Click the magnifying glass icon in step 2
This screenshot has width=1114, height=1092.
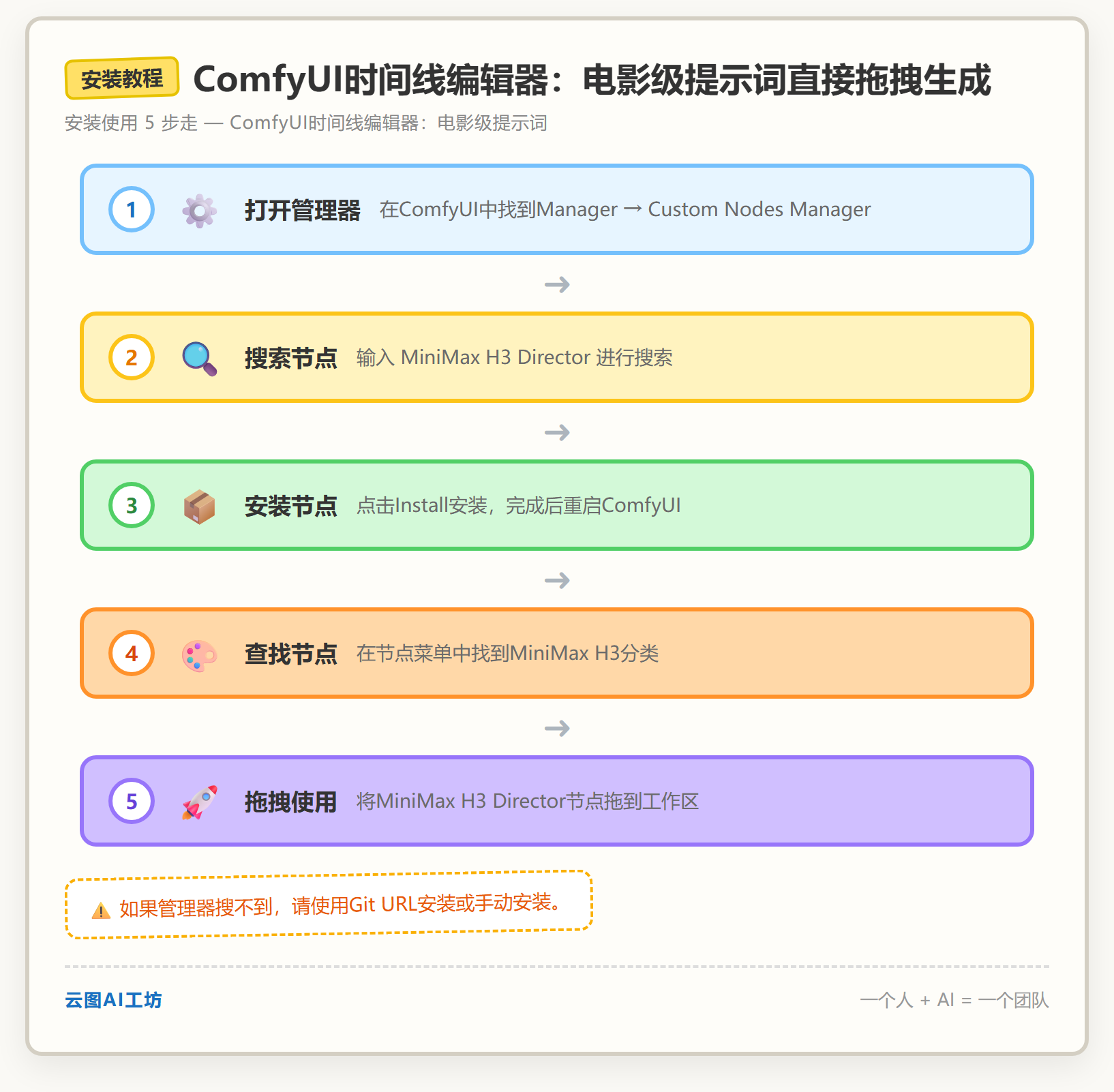point(199,359)
